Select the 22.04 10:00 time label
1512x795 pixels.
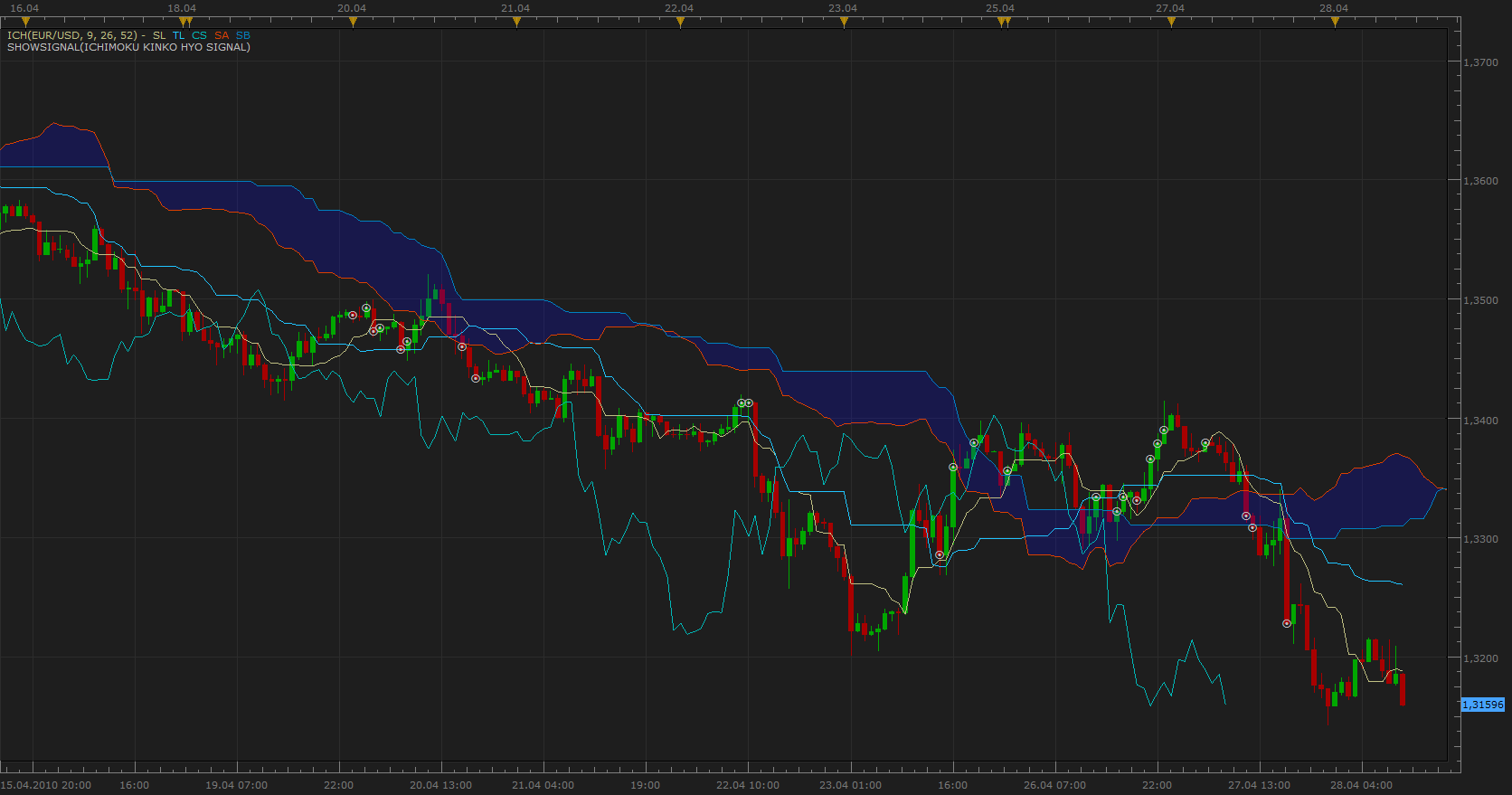(747, 785)
